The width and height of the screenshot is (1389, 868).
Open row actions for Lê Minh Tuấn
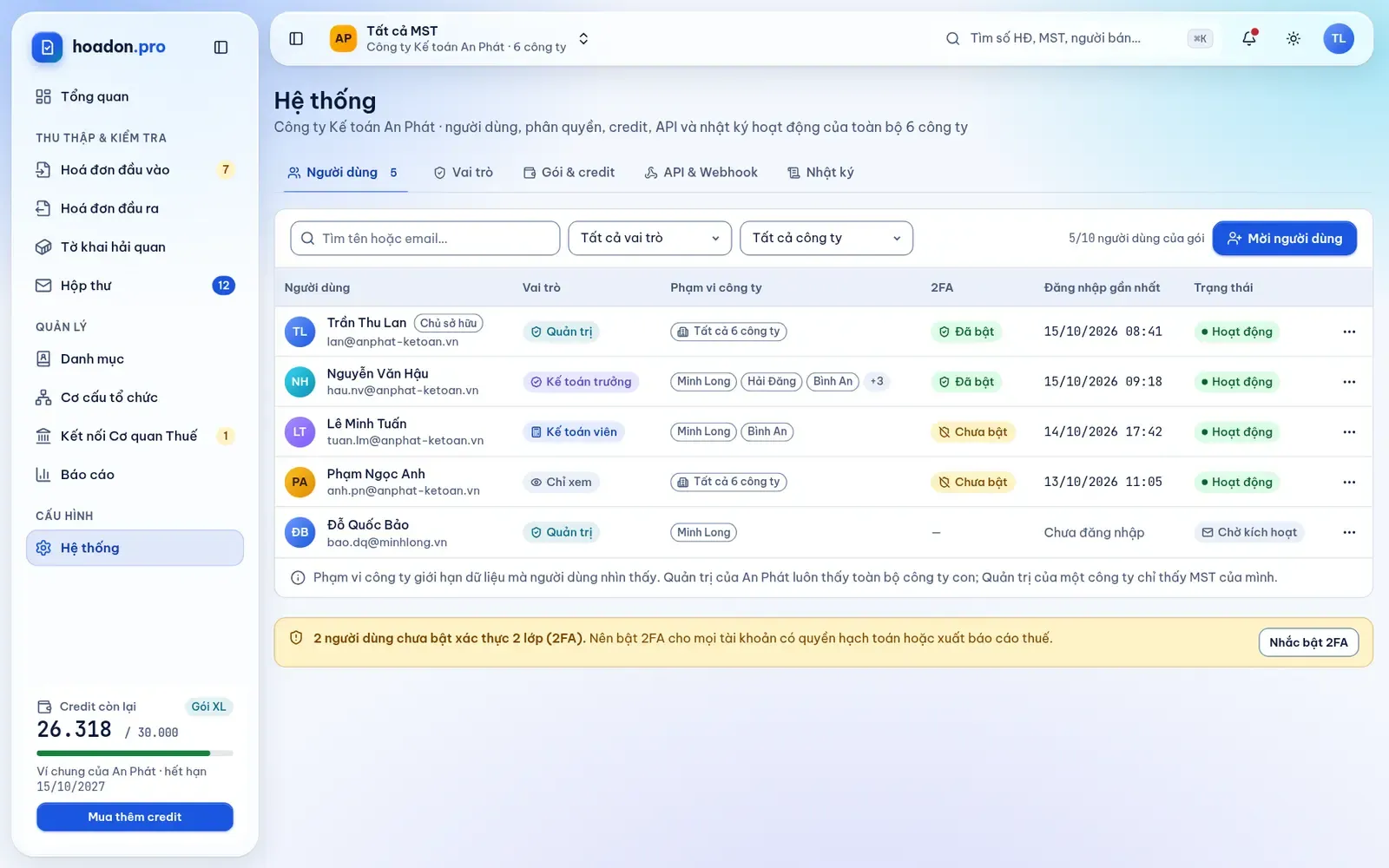1349,432
